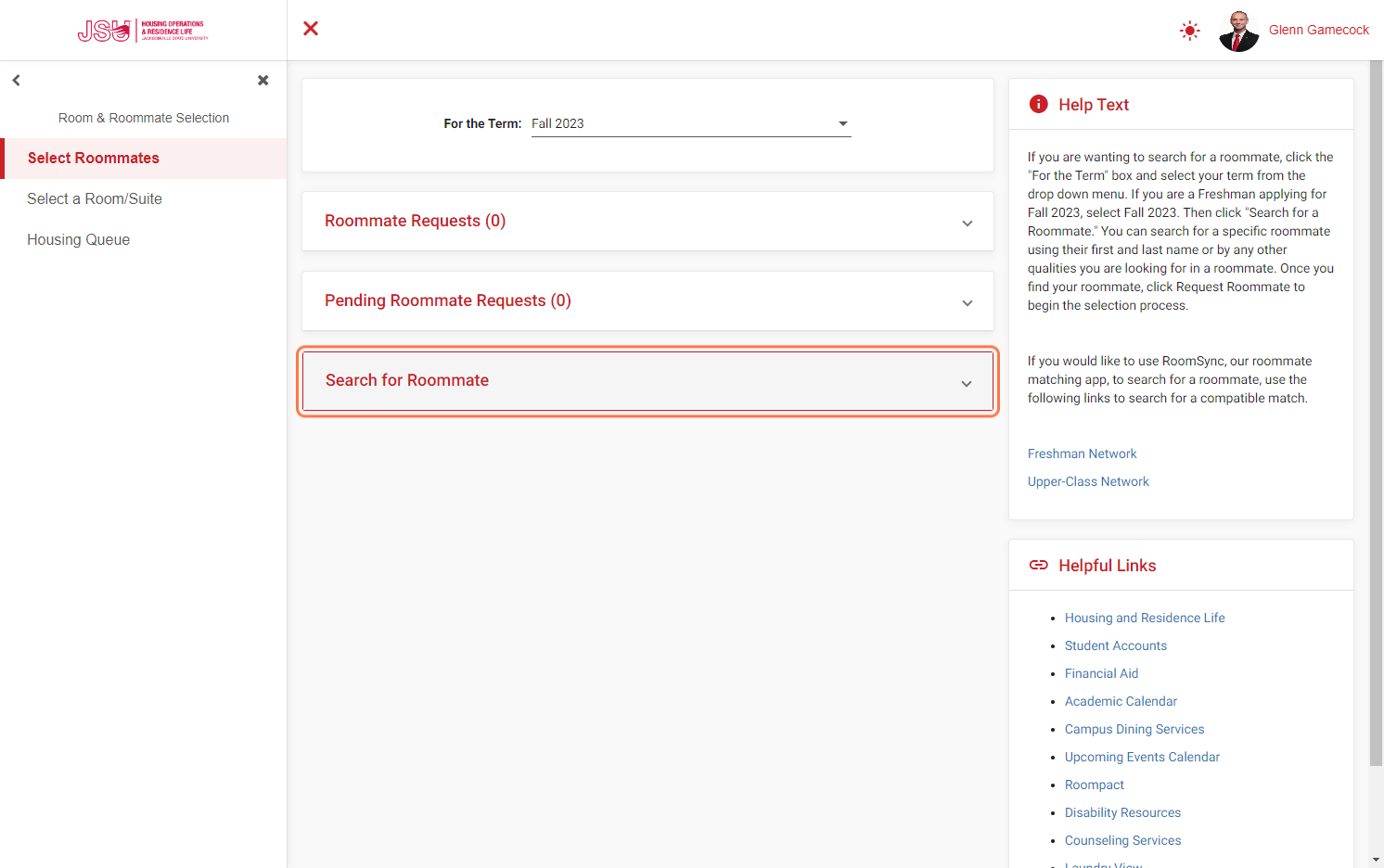Select the Select Roommates menu item
The image size is (1384, 868).
pyautogui.click(x=144, y=159)
